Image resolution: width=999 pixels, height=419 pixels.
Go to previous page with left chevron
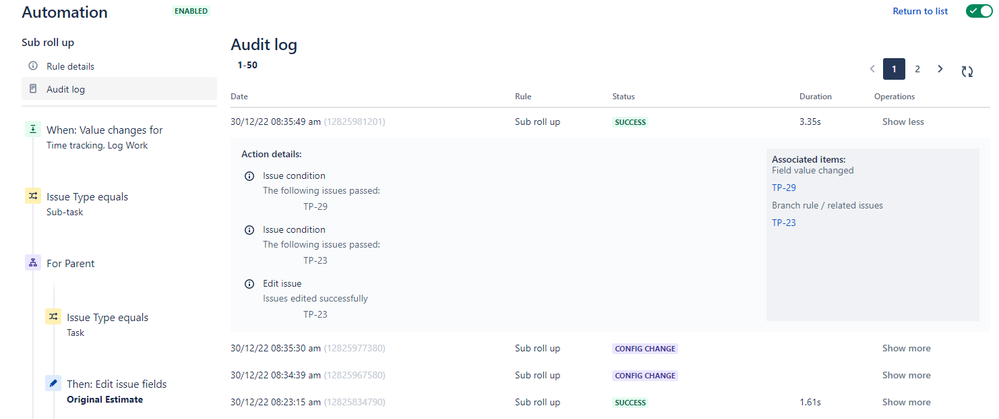(x=872, y=69)
